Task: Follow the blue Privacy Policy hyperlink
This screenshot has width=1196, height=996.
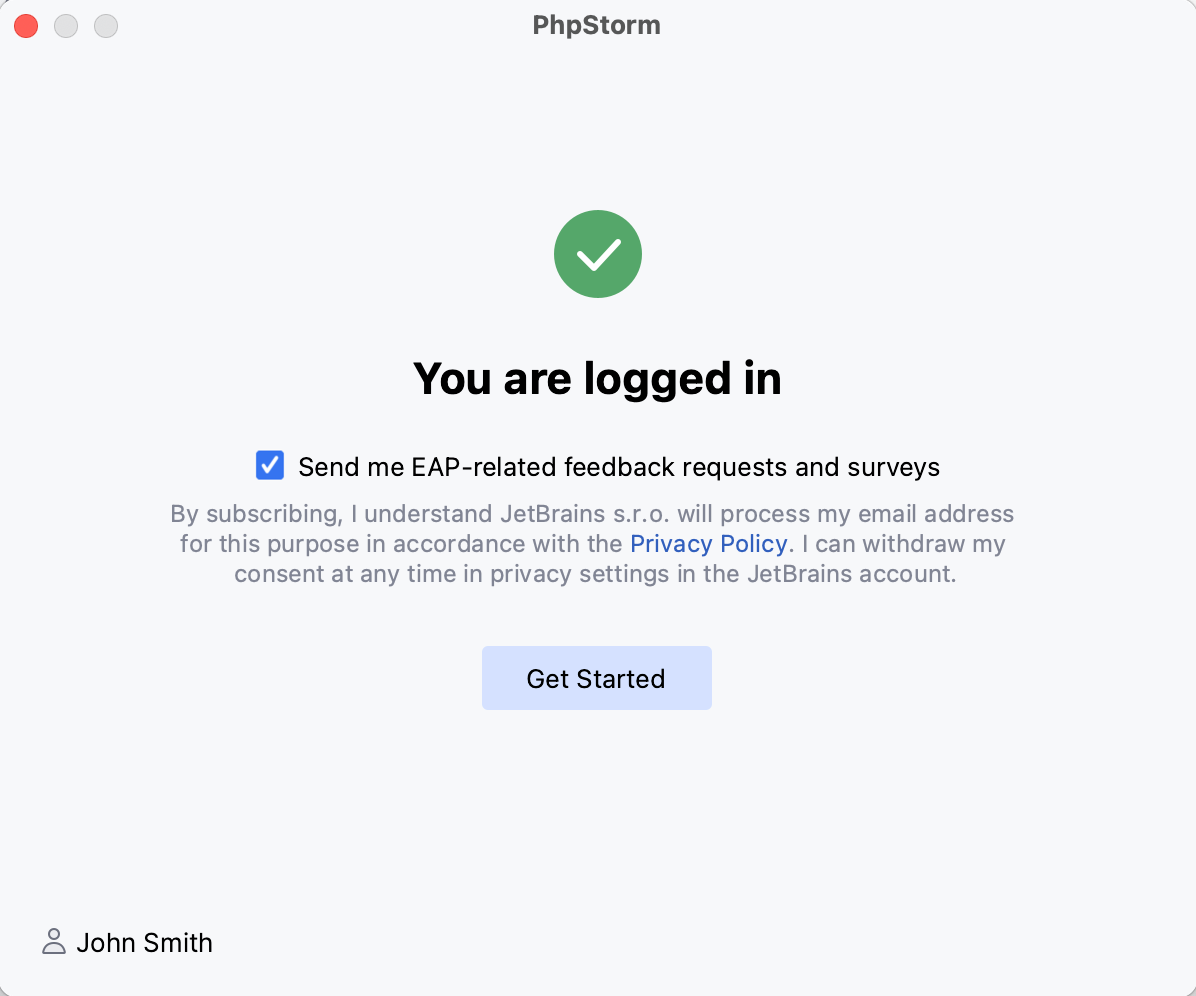Action: click(x=708, y=543)
